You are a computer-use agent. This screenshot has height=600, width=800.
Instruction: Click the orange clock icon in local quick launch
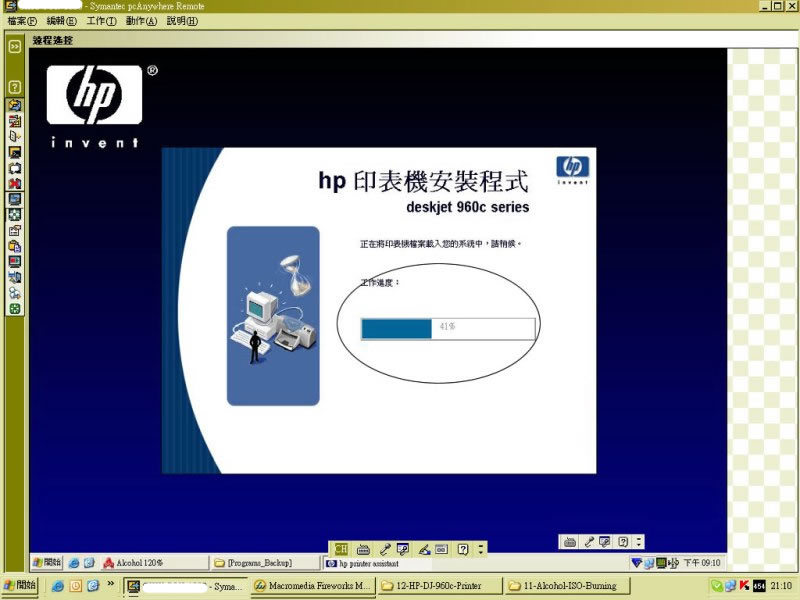tap(76, 585)
